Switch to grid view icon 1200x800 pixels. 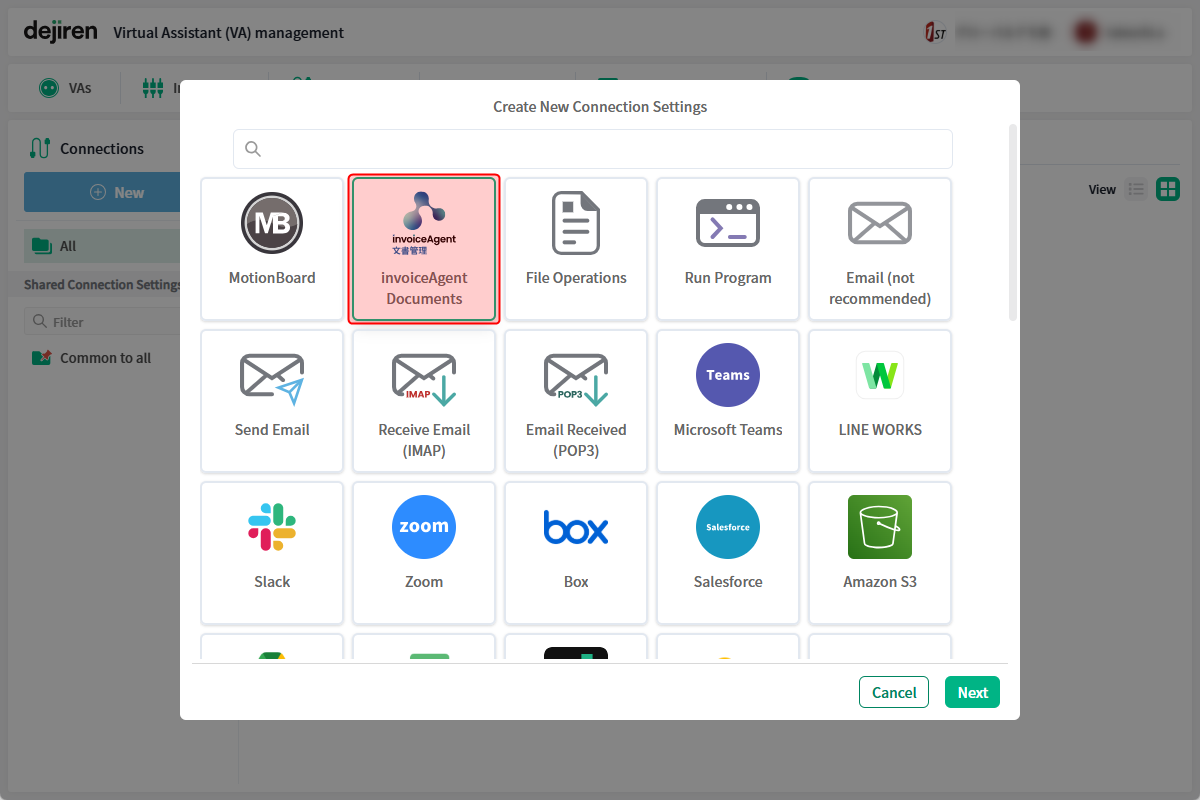coord(1168,189)
